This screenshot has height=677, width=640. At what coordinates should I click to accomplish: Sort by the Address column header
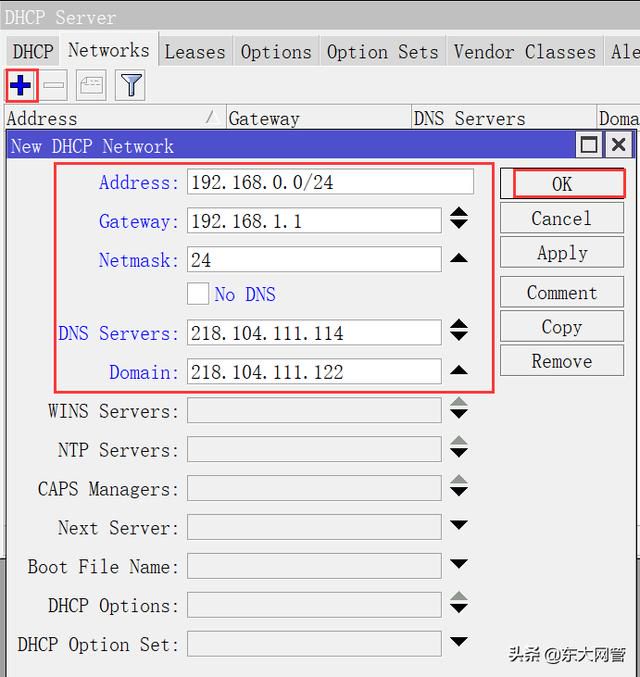[116, 118]
